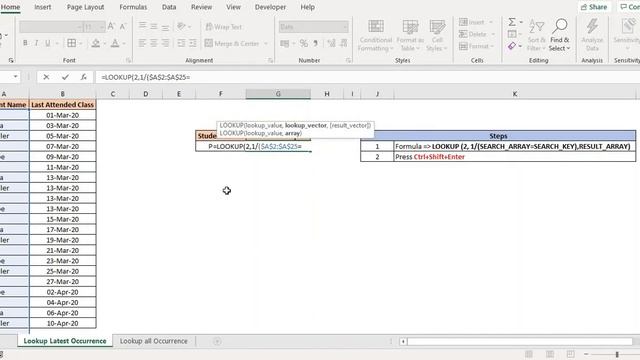Open Conditional Formatting menu
The height and width of the screenshot is (360, 640).
tap(376, 36)
